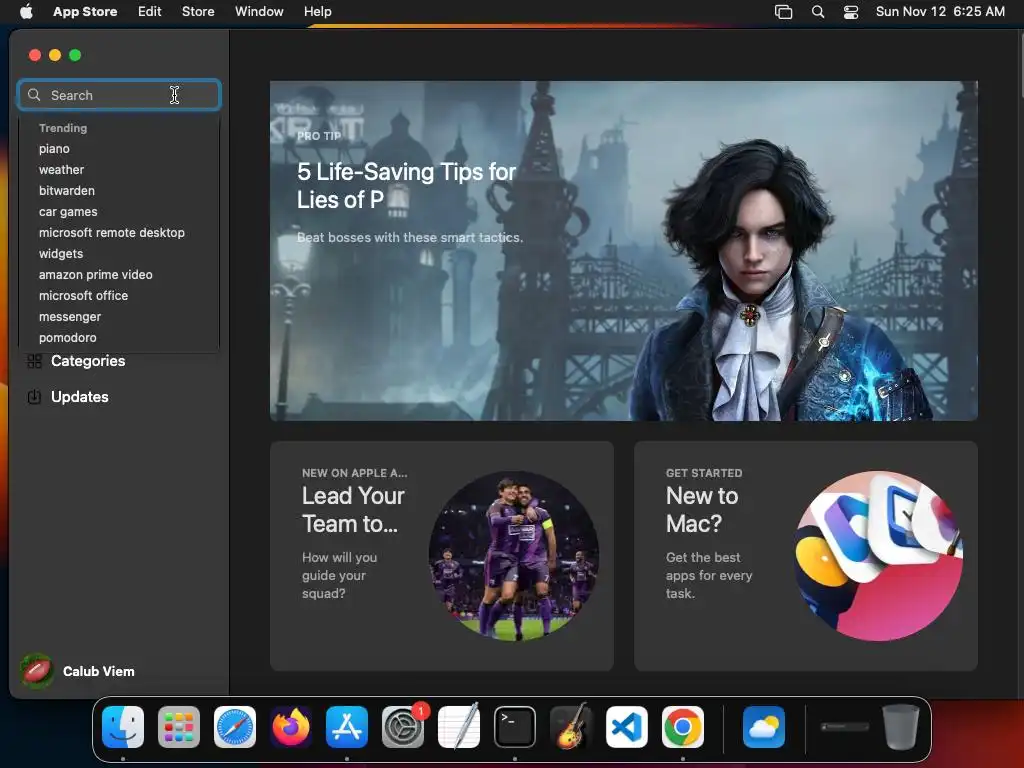Choose 'pomodoro' from trending list

(67, 338)
